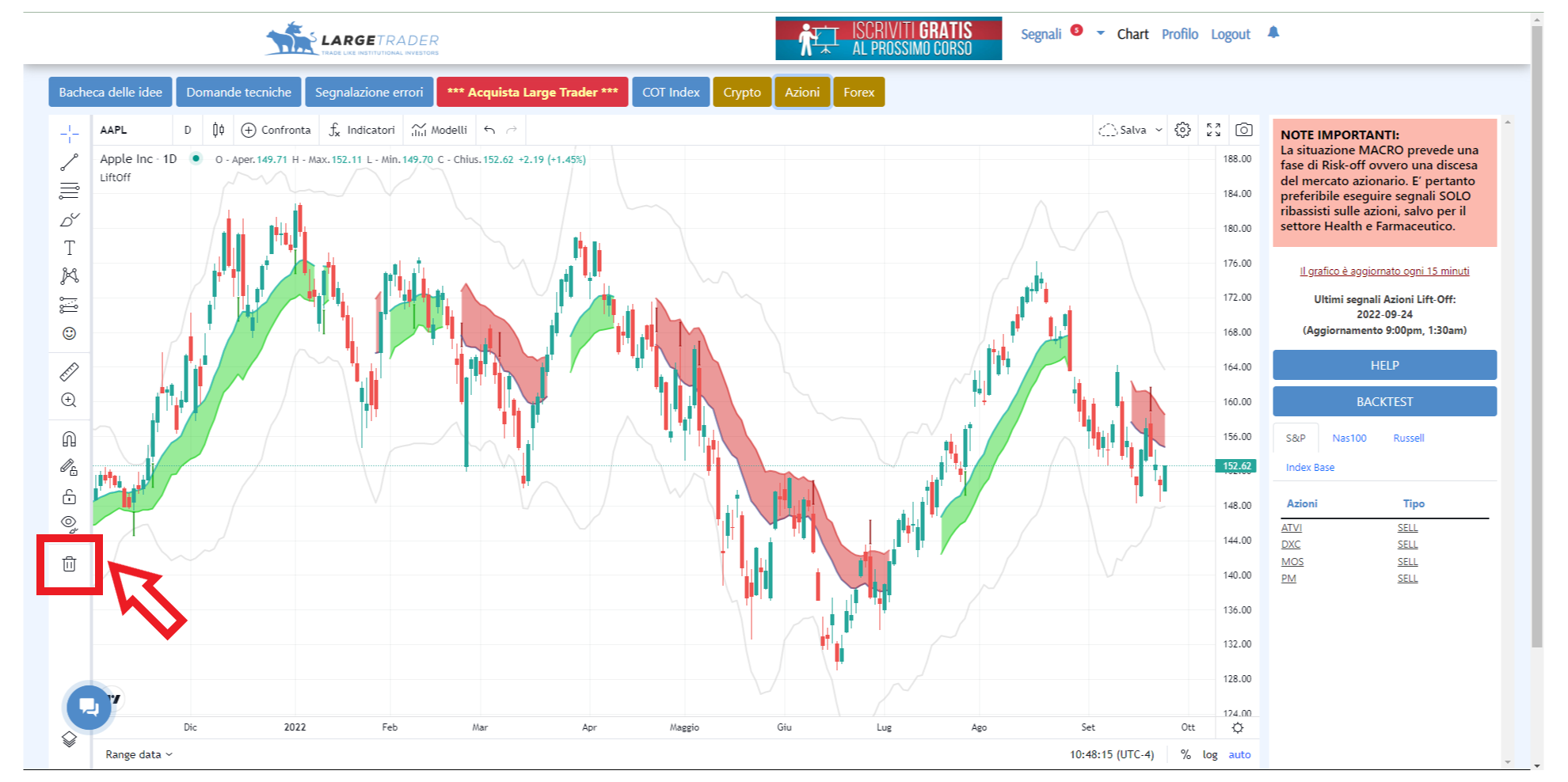The height and width of the screenshot is (782, 1568).
Task: Open the Segnali menu link
Action: [1041, 34]
